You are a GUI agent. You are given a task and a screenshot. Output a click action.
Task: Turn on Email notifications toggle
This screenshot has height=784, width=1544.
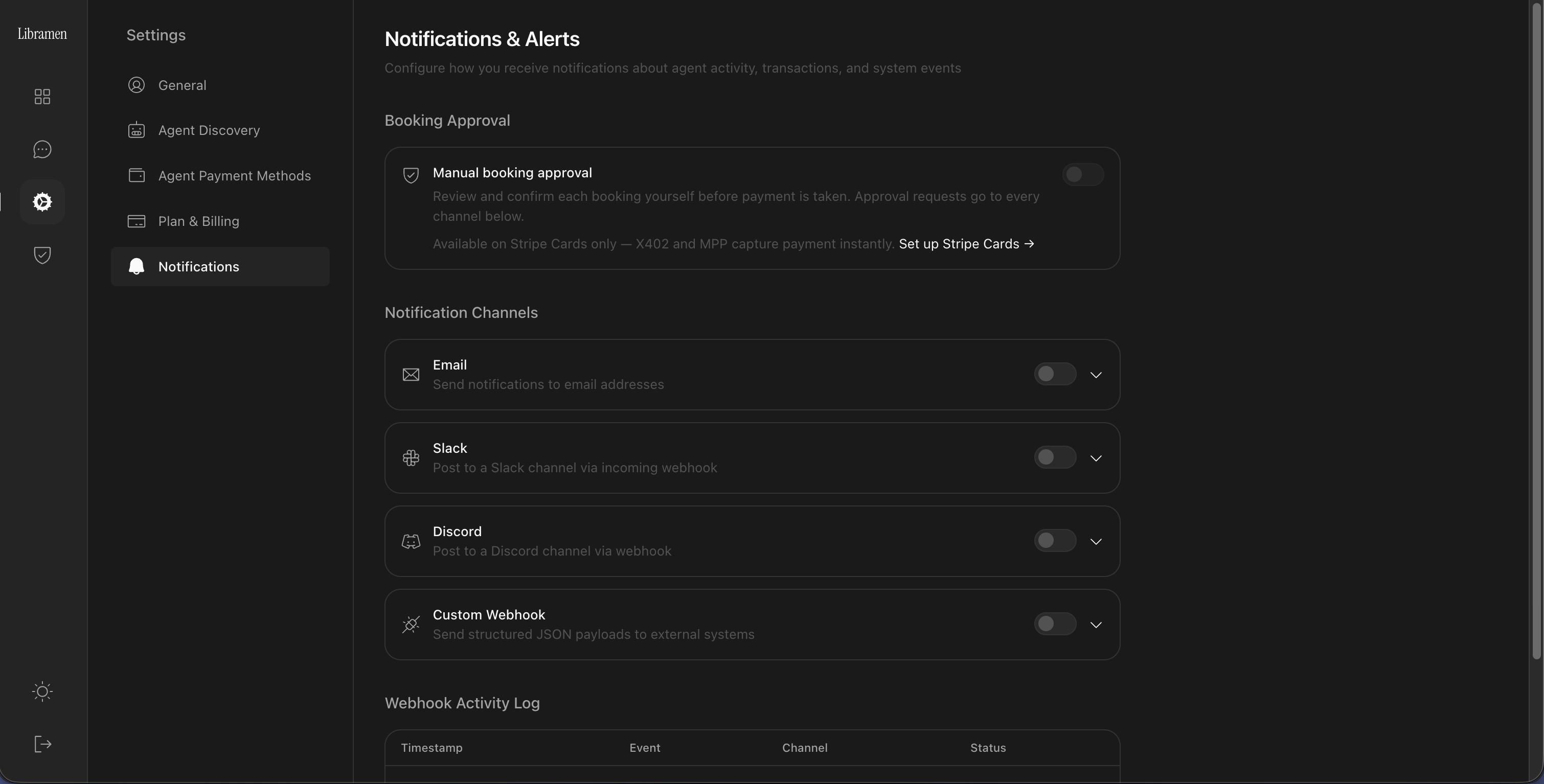[1055, 374]
